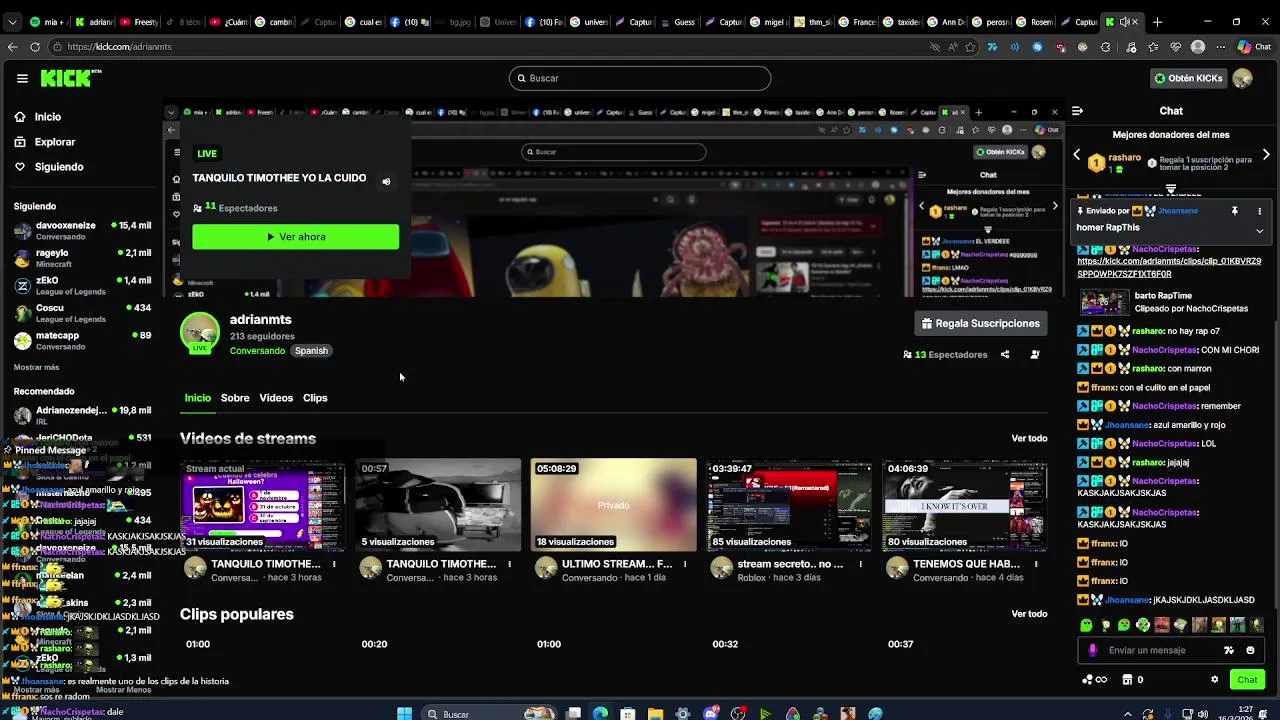The height and width of the screenshot is (720, 1280).
Task: Open the hamburger sidebar menu
Action: pos(22,78)
